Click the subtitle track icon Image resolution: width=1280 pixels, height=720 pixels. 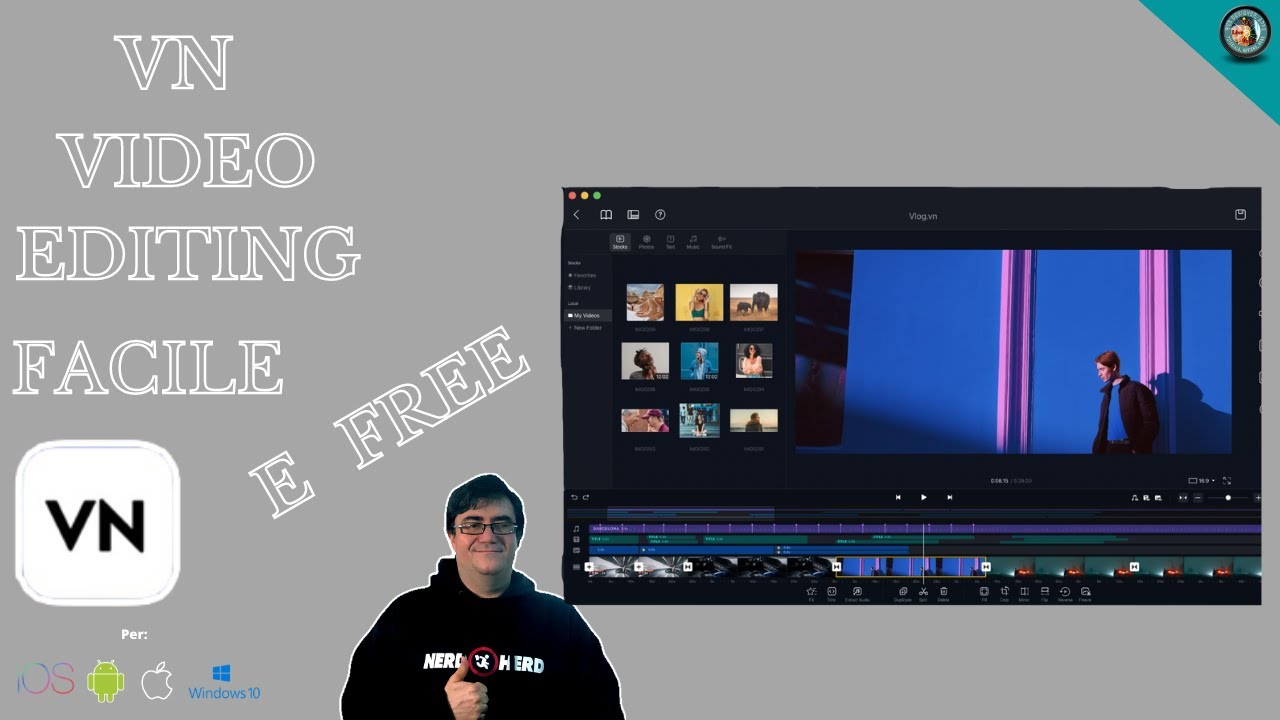[576, 550]
